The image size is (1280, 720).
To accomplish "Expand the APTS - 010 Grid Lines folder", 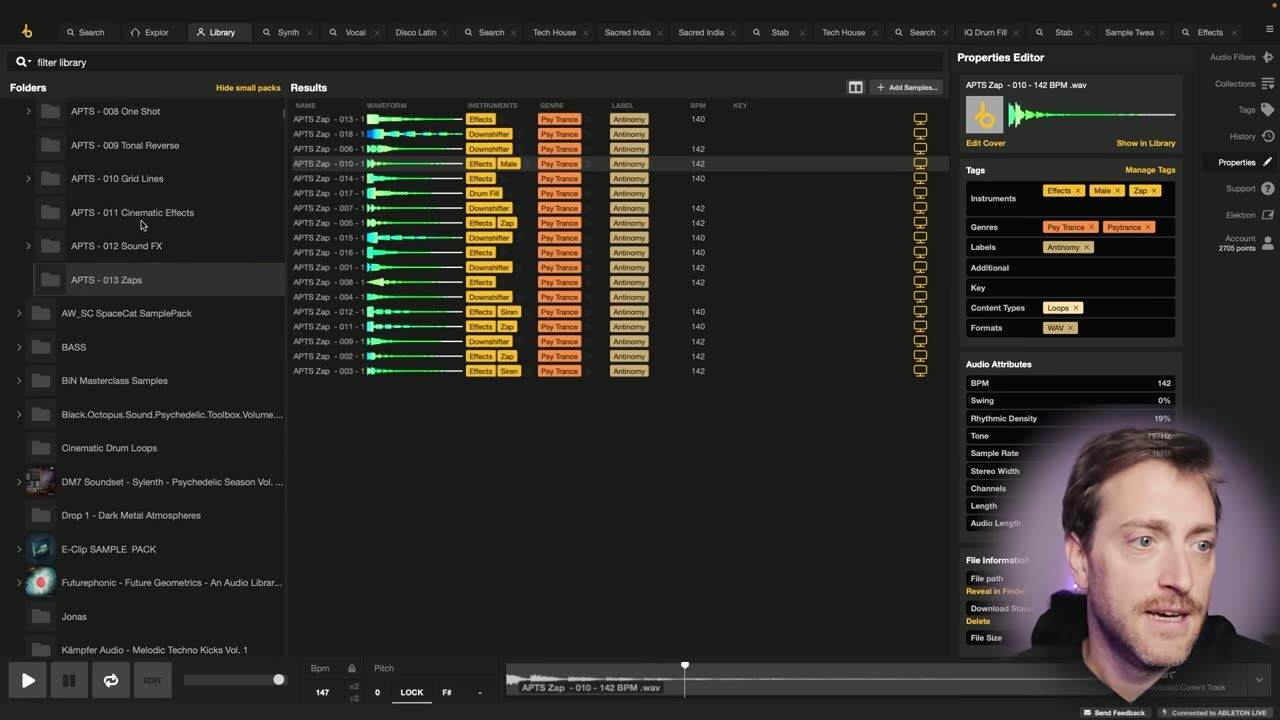I will 28,179.
